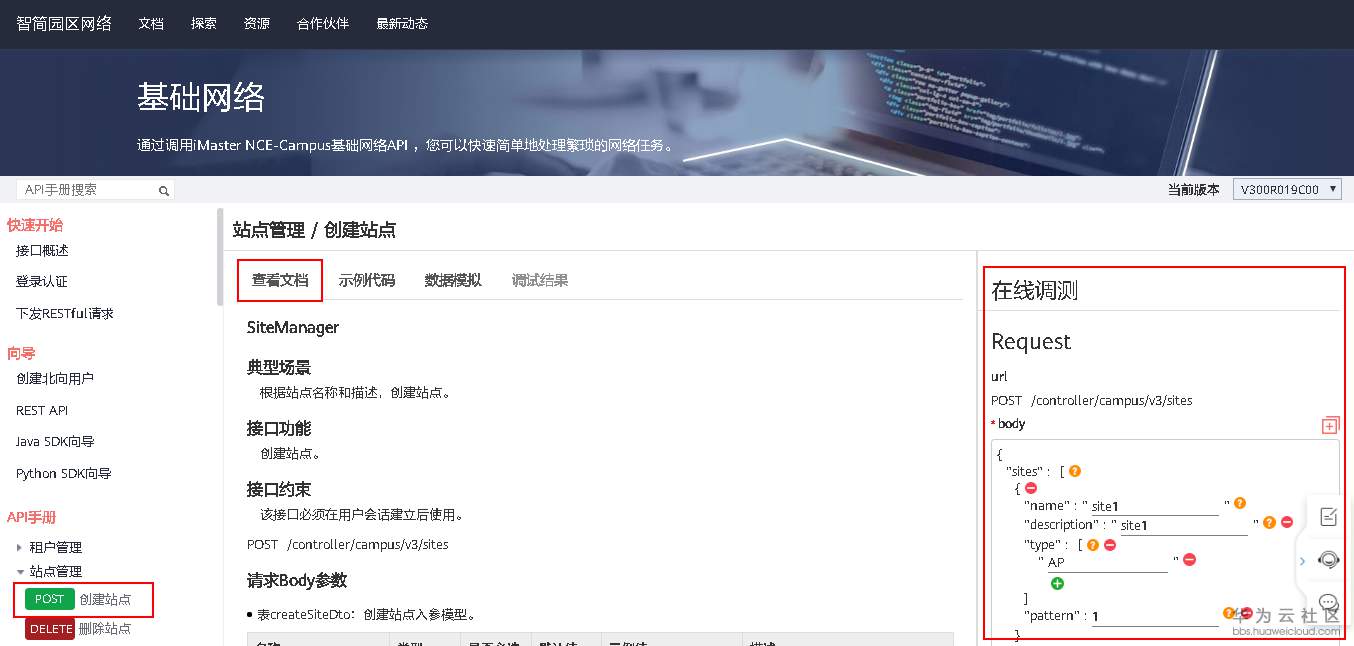Open the 探索 menu in the top navigation
The width and height of the screenshot is (1354, 646).
(204, 23)
